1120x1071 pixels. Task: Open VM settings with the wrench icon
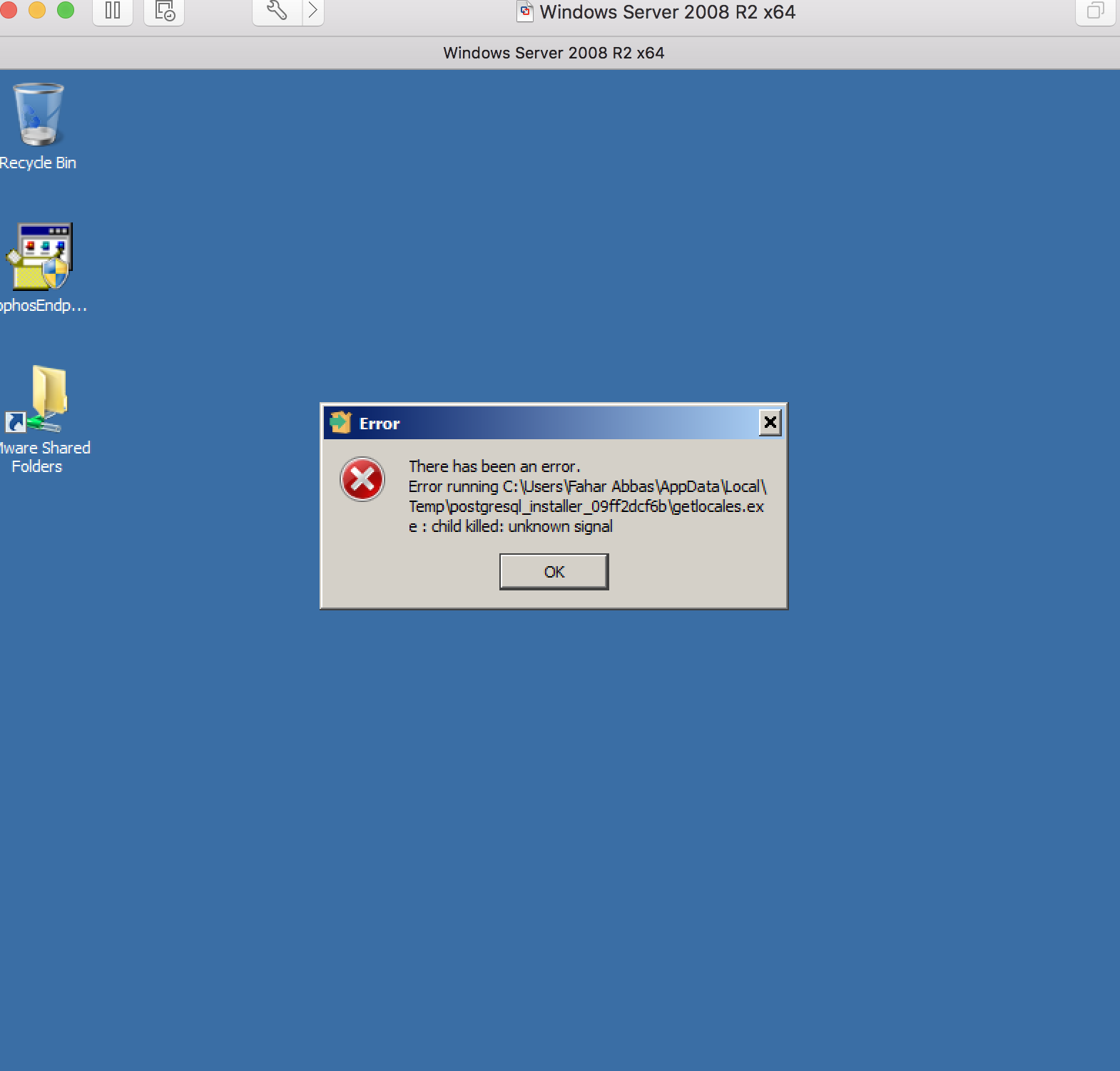[x=277, y=11]
